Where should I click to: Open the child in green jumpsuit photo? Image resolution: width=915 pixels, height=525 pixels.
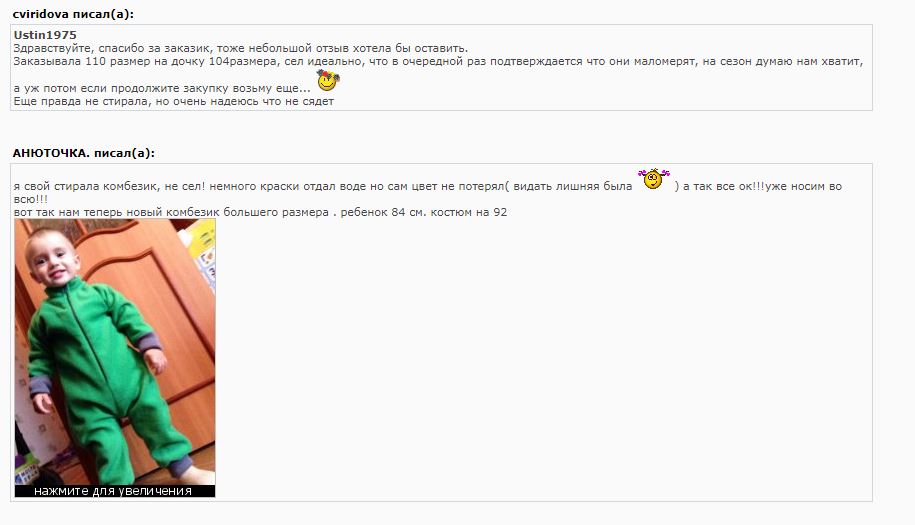[x=115, y=352]
